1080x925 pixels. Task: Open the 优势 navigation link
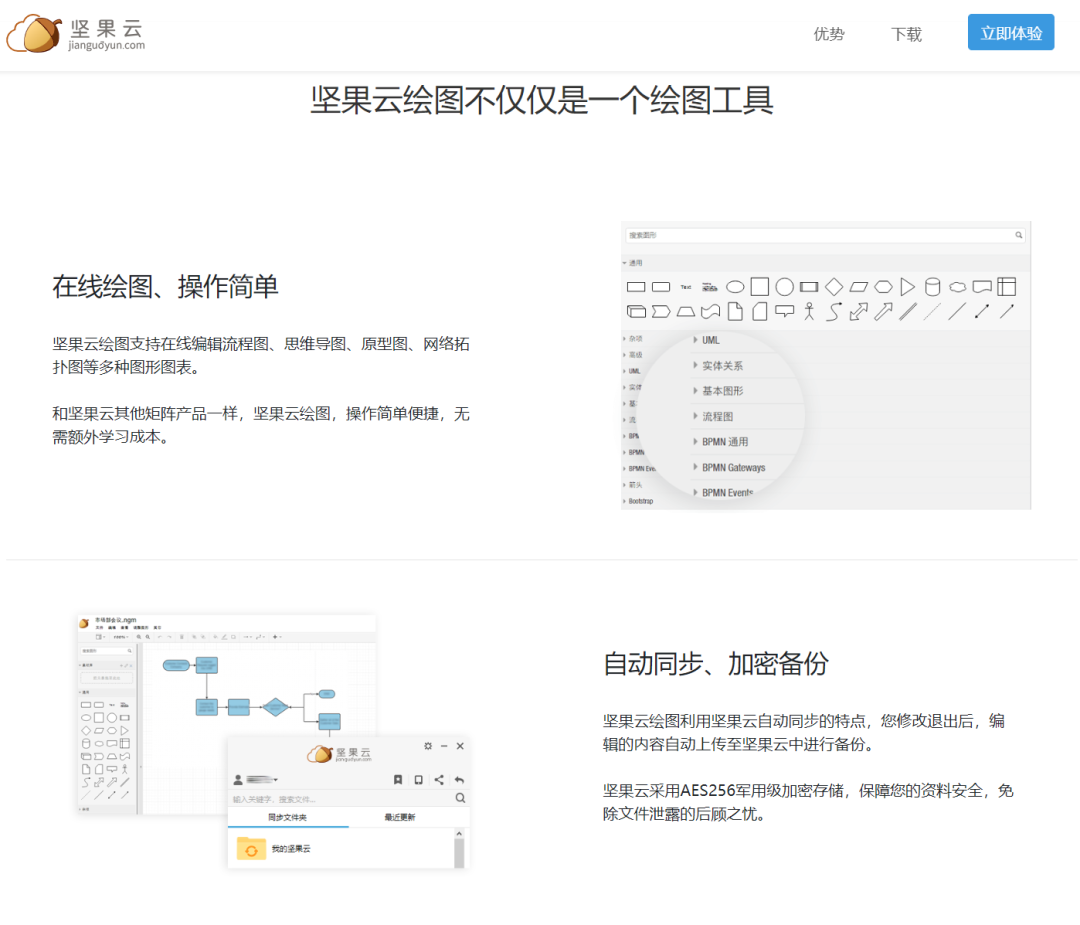[829, 34]
